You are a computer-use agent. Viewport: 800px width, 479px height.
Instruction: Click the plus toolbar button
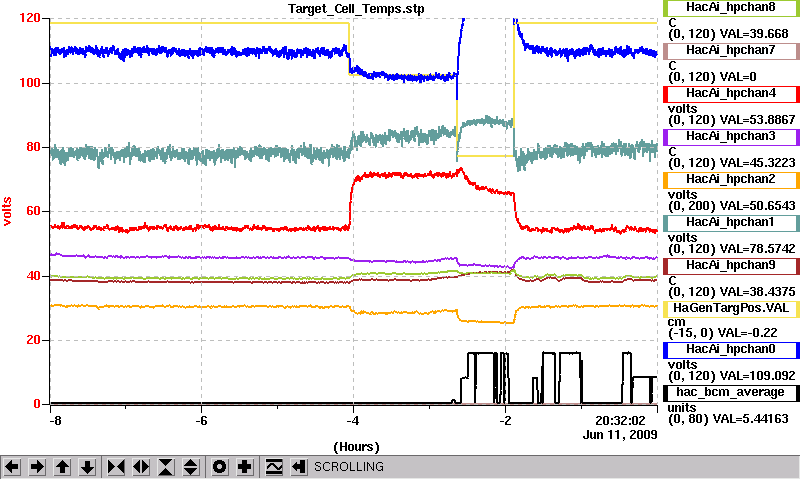tap(245, 467)
